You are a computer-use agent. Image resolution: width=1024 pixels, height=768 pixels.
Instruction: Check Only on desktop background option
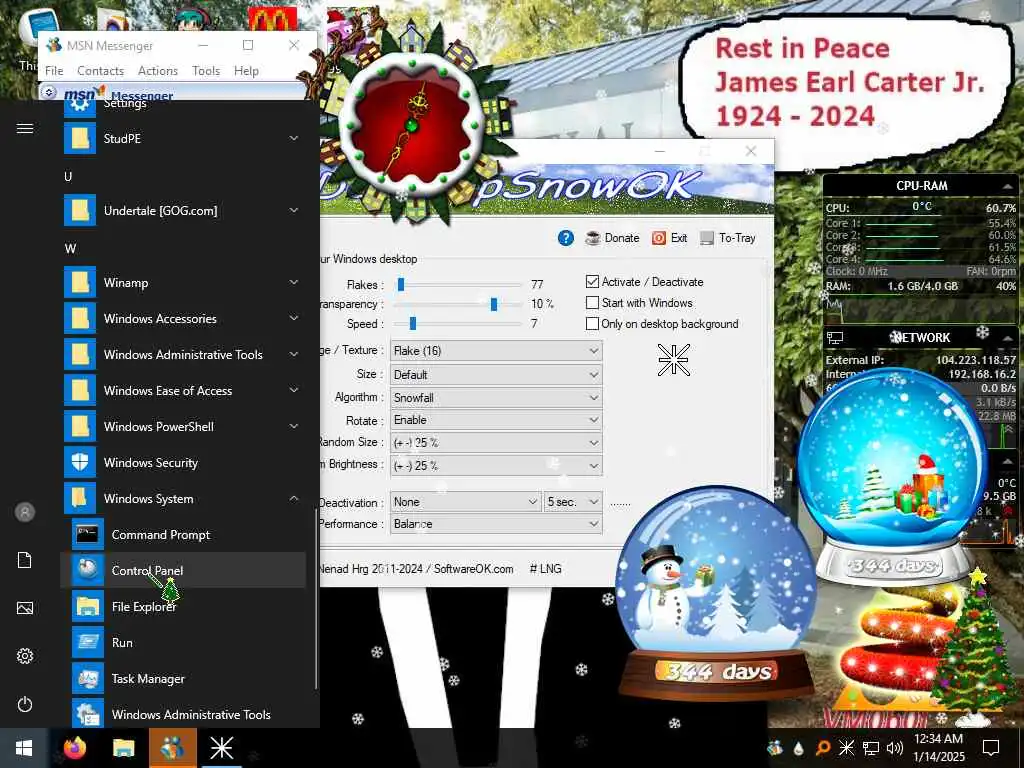592,323
